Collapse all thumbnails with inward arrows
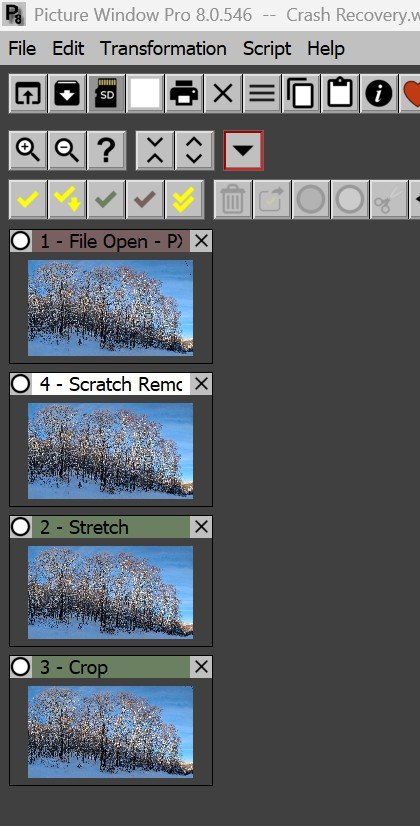This screenshot has height=826, width=420. [155, 150]
